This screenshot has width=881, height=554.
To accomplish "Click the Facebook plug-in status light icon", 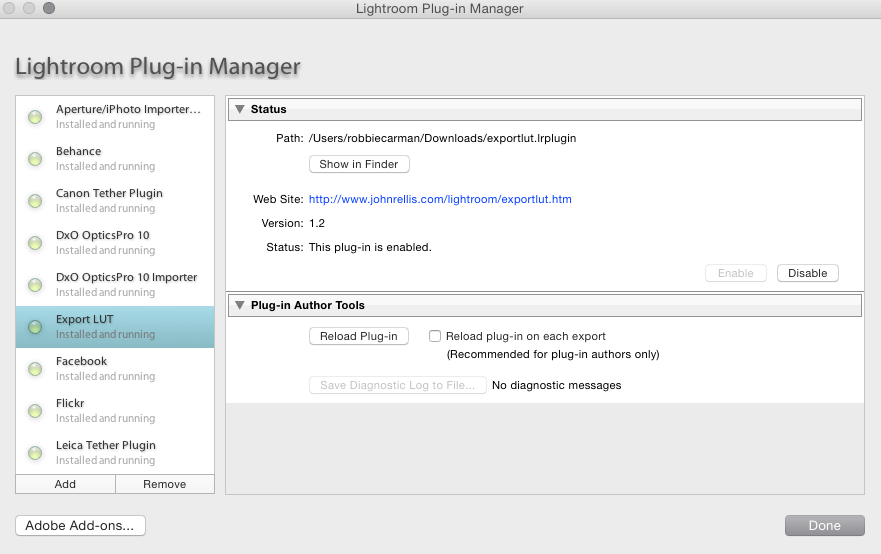I will (35, 369).
